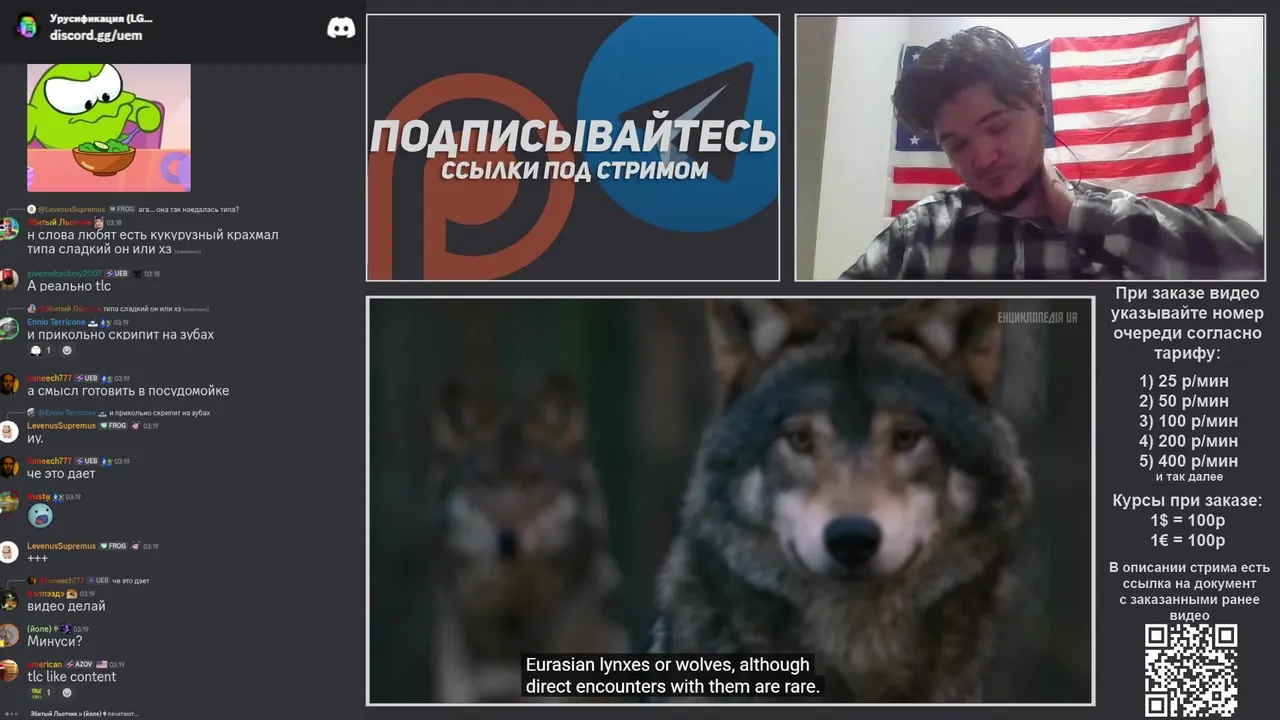1280x720 pixels.
Task: Click the 'ЕНЦИКЛОПЕДІЯ UA' label in the video
Action: coord(1038,317)
